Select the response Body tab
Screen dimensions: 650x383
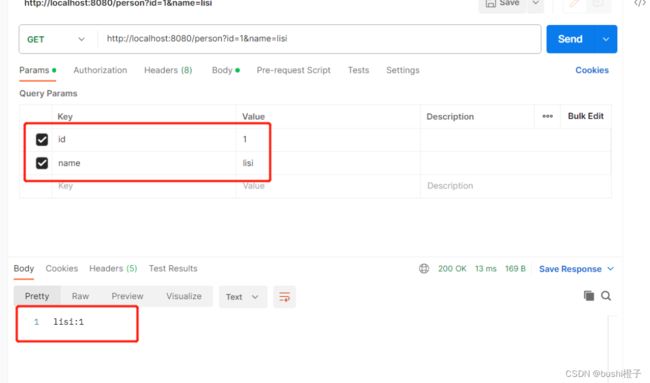click(24, 269)
